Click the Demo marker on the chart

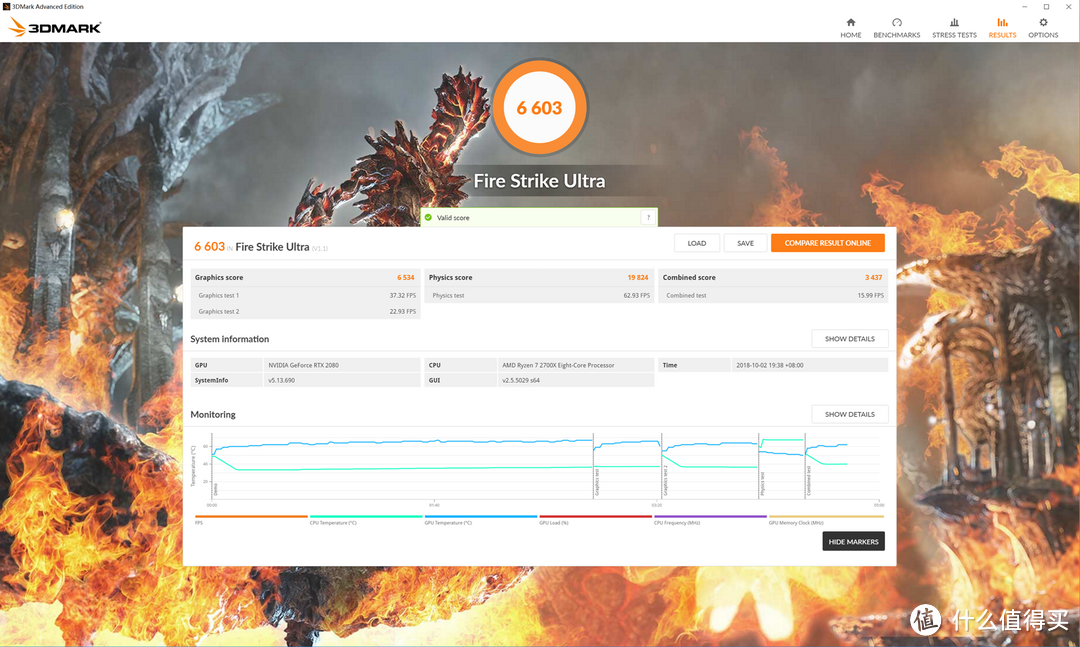click(x=216, y=489)
